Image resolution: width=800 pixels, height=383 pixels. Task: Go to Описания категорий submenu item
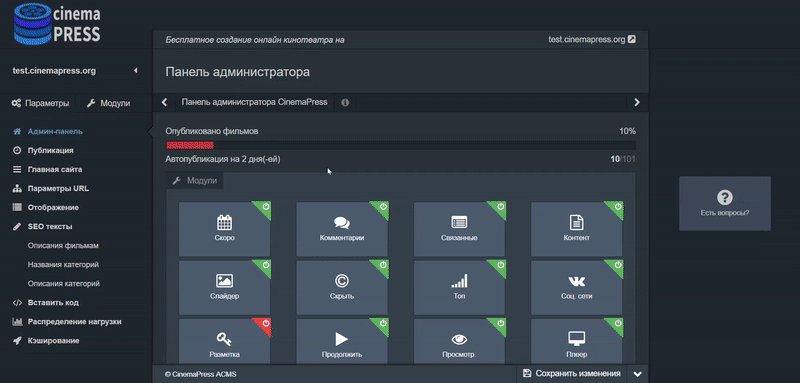tap(64, 284)
